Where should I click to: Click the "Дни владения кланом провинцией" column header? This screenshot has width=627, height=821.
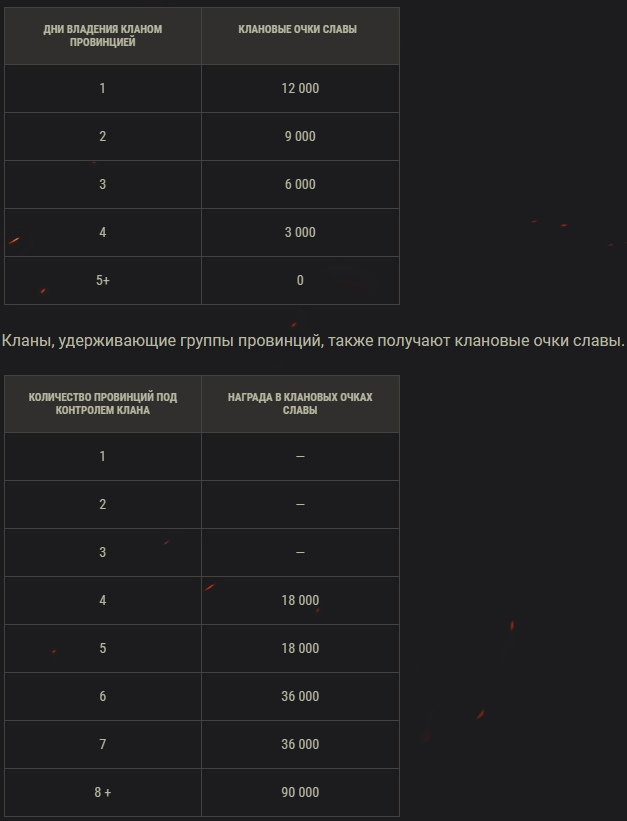103,36
